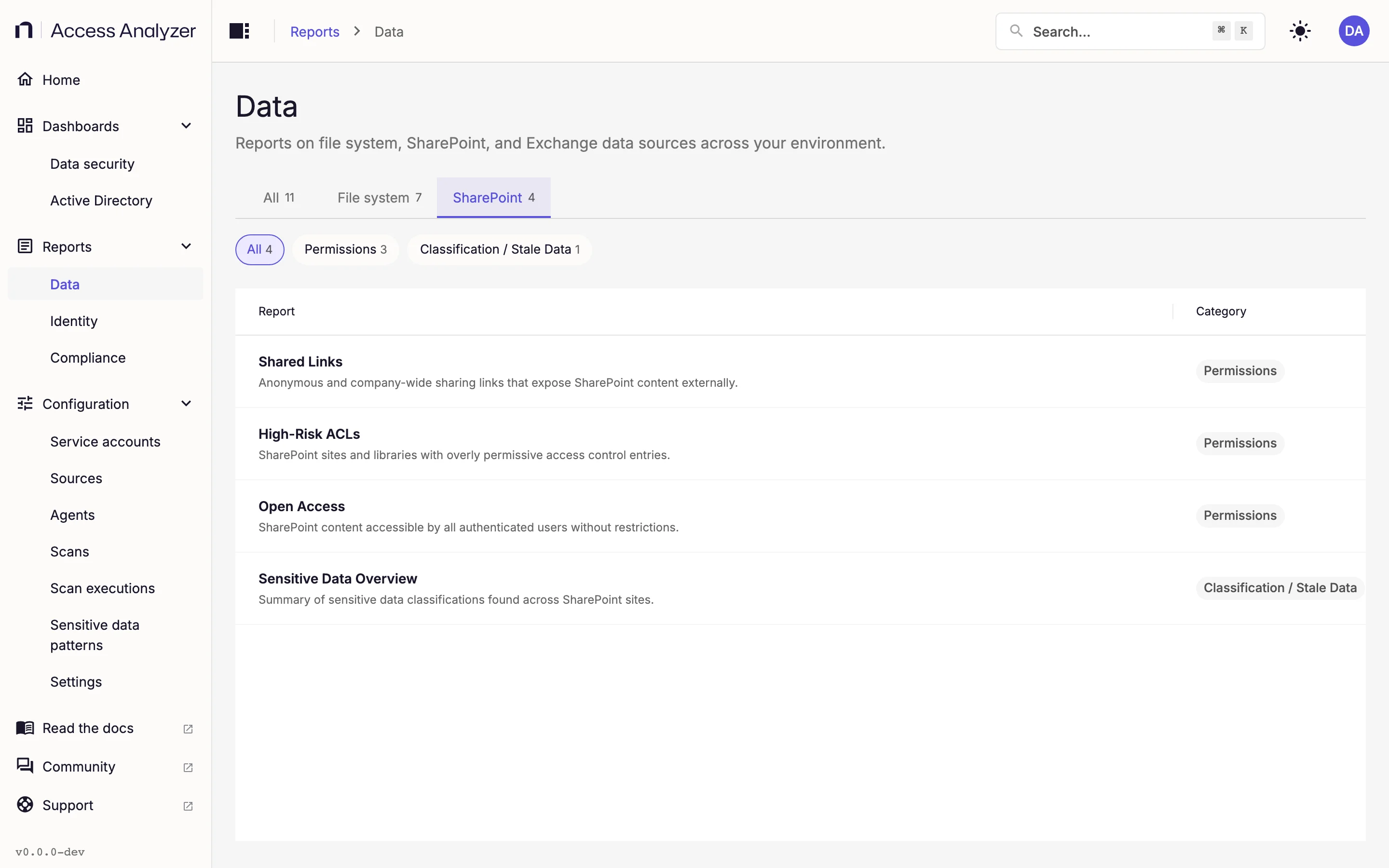
Task: Select the SharePoint tab
Action: coord(493,198)
